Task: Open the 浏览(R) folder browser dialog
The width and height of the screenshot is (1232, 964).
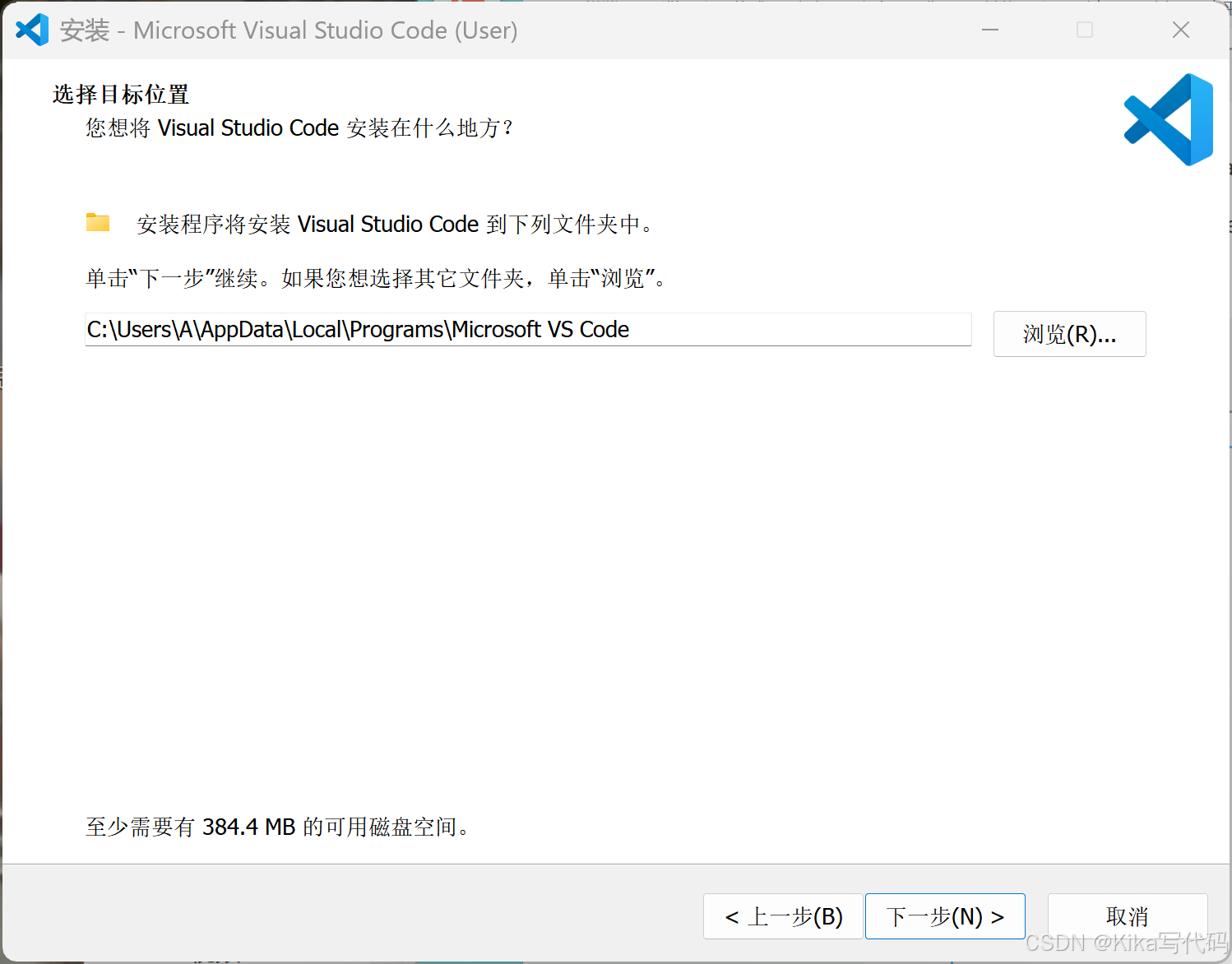Action: click(1069, 334)
